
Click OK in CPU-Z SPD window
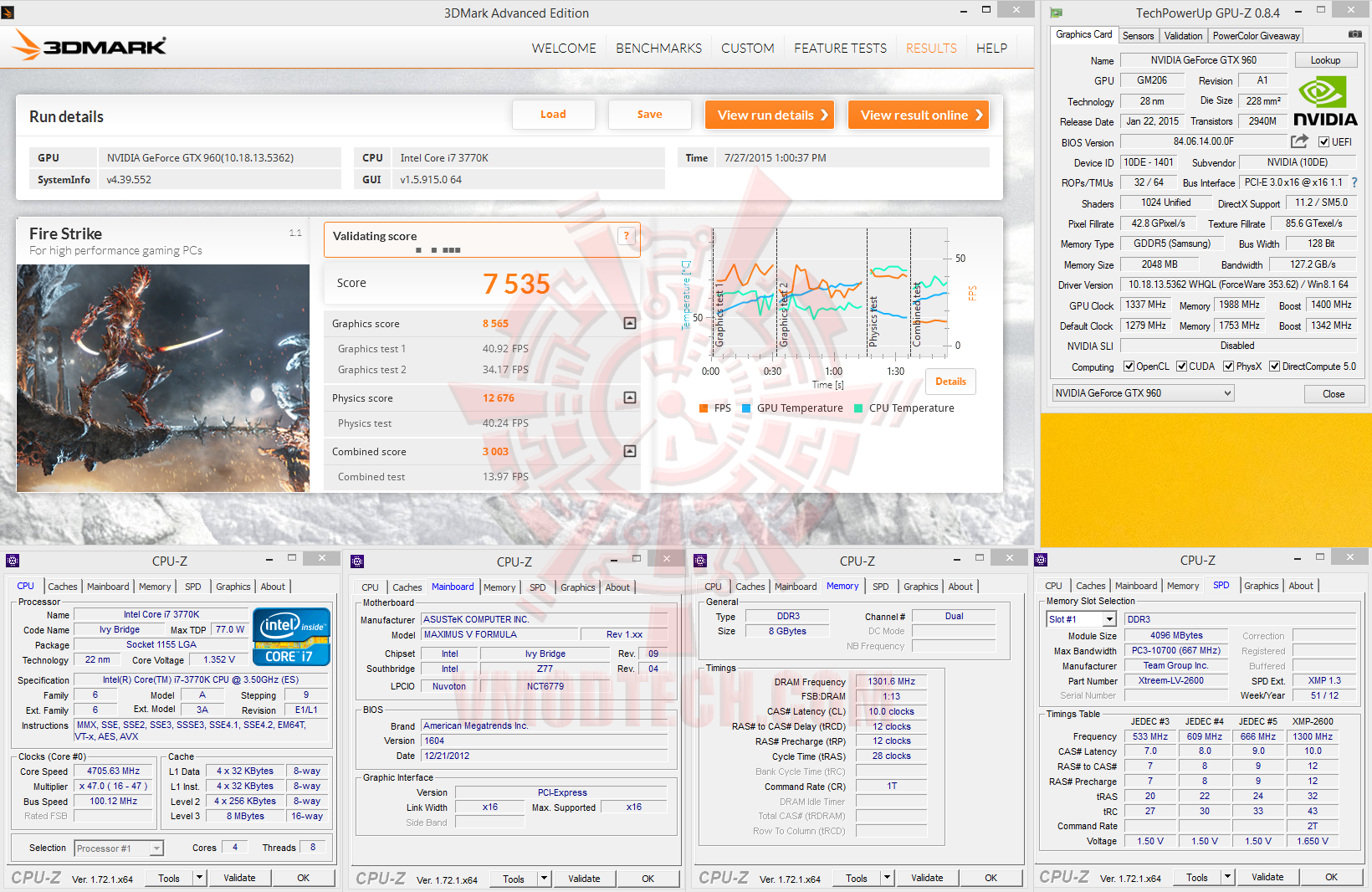[x=1331, y=877]
